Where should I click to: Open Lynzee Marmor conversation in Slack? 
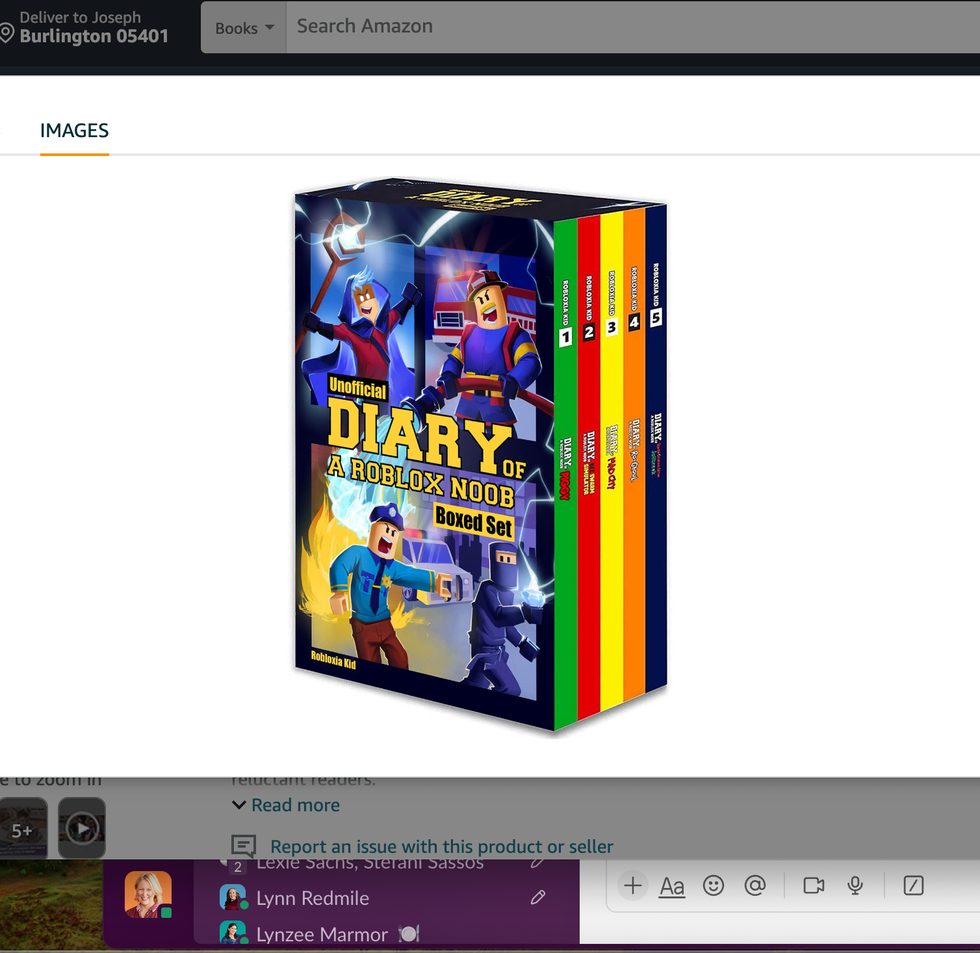click(x=321, y=934)
